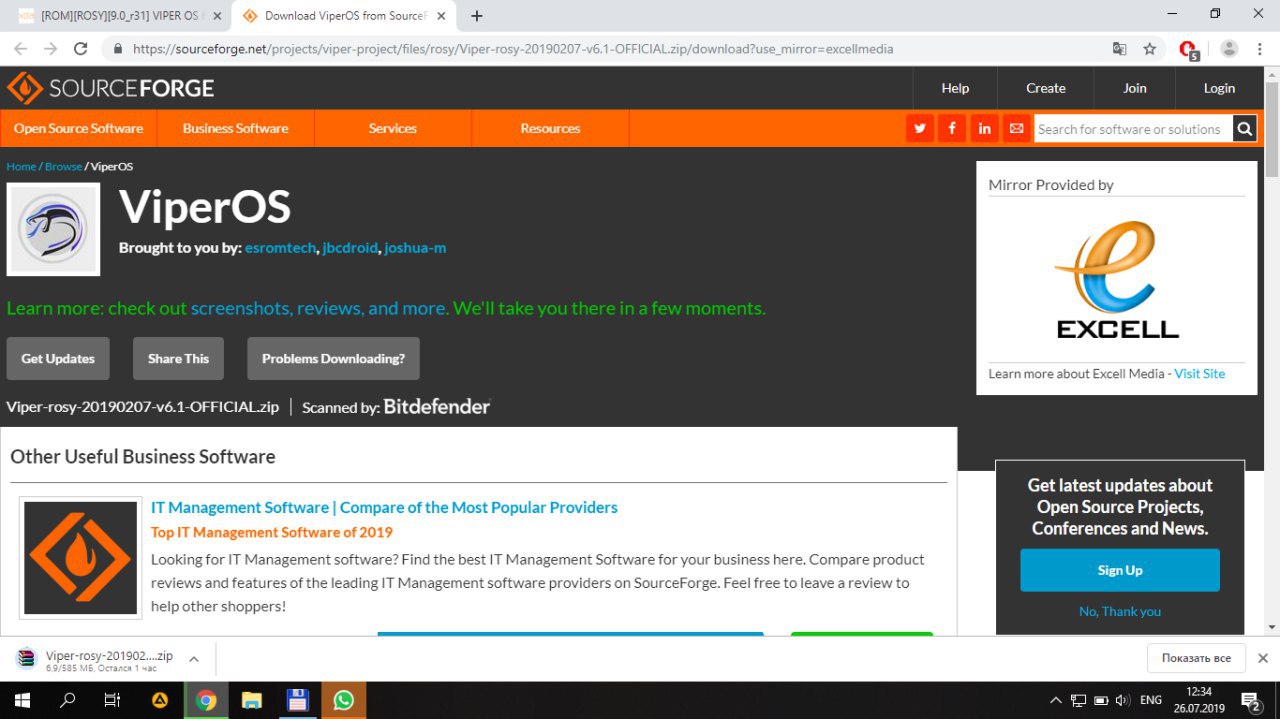Open the joshua-m author link
1280x719 pixels.
click(x=415, y=247)
